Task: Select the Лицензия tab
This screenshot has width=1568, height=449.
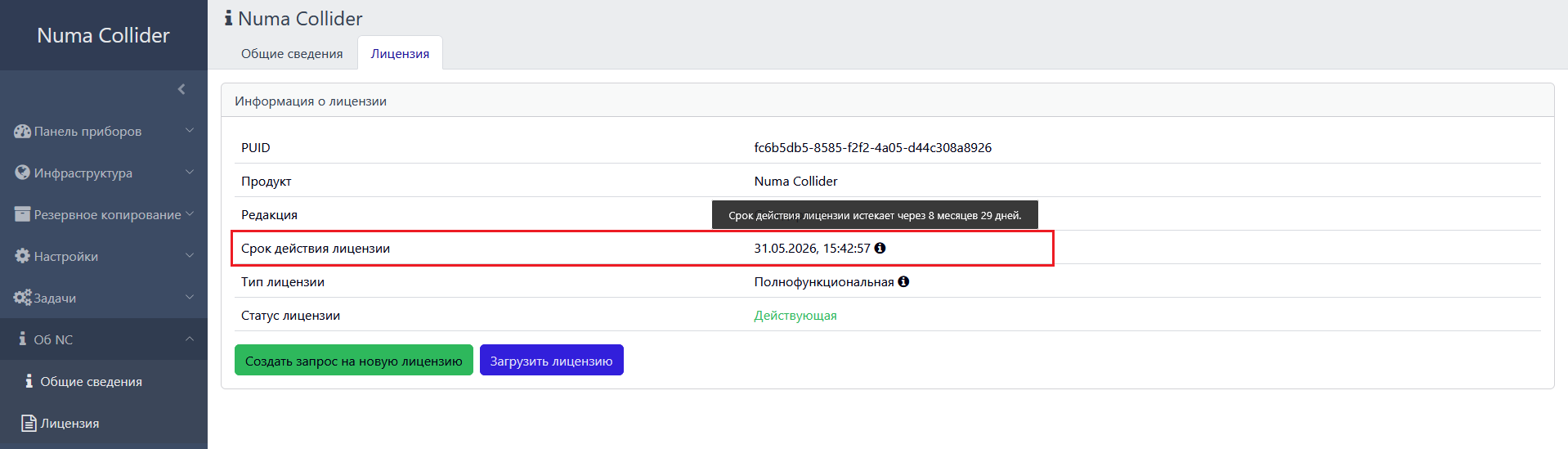Action: click(x=400, y=53)
